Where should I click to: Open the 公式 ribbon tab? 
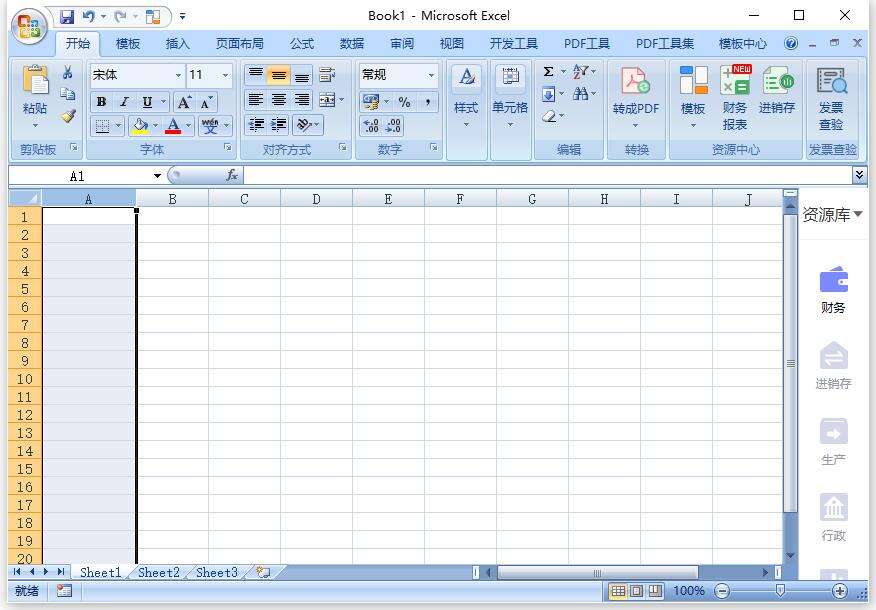click(x=302, y=44)
